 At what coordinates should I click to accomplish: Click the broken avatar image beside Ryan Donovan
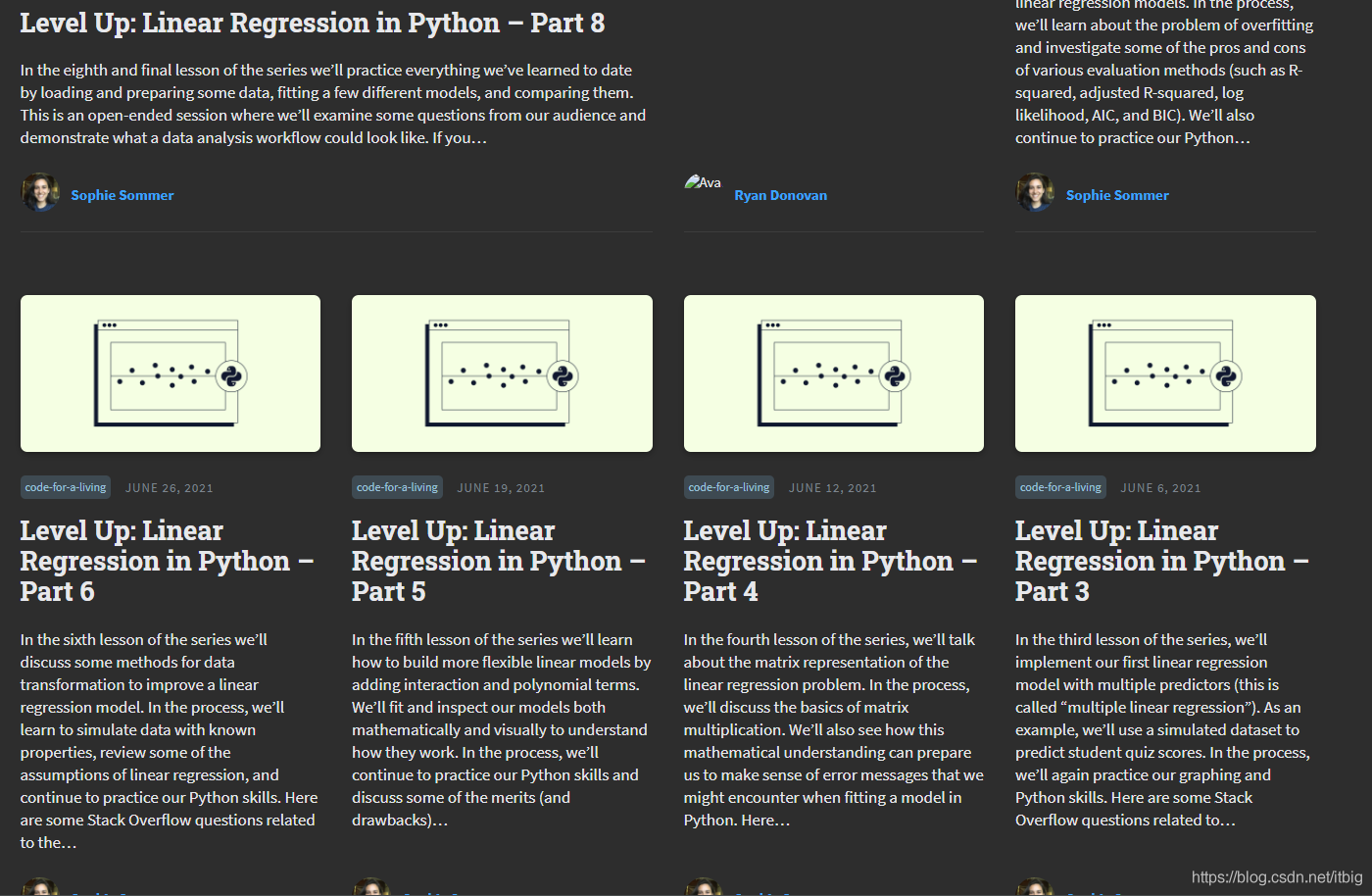click(x=703, y=182)
